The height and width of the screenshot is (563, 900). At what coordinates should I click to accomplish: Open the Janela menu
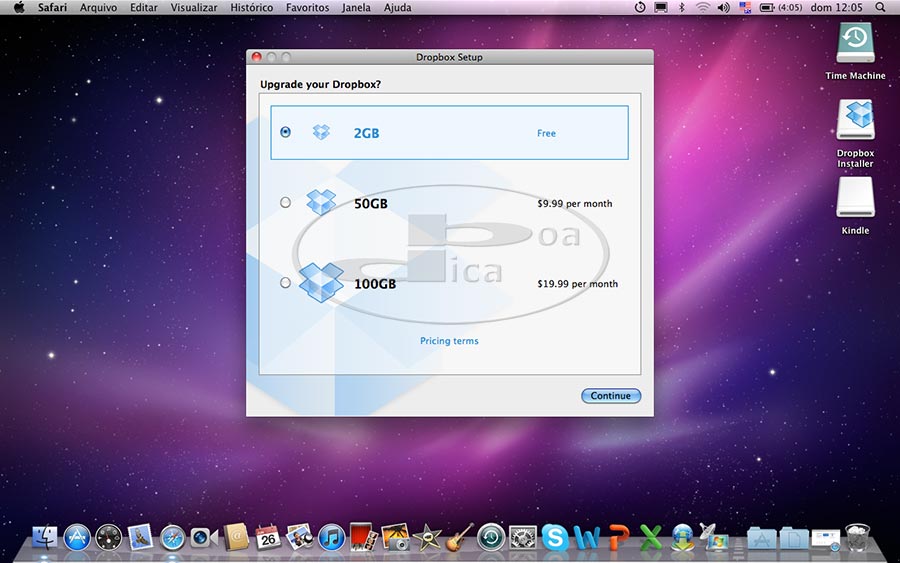(356, 7)
